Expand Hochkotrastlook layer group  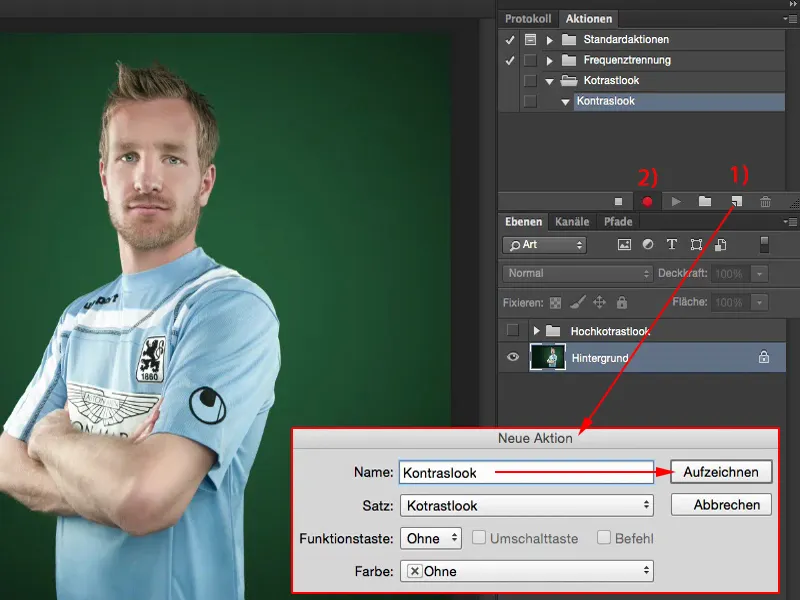pyautogui.click(x=536, y=331)
